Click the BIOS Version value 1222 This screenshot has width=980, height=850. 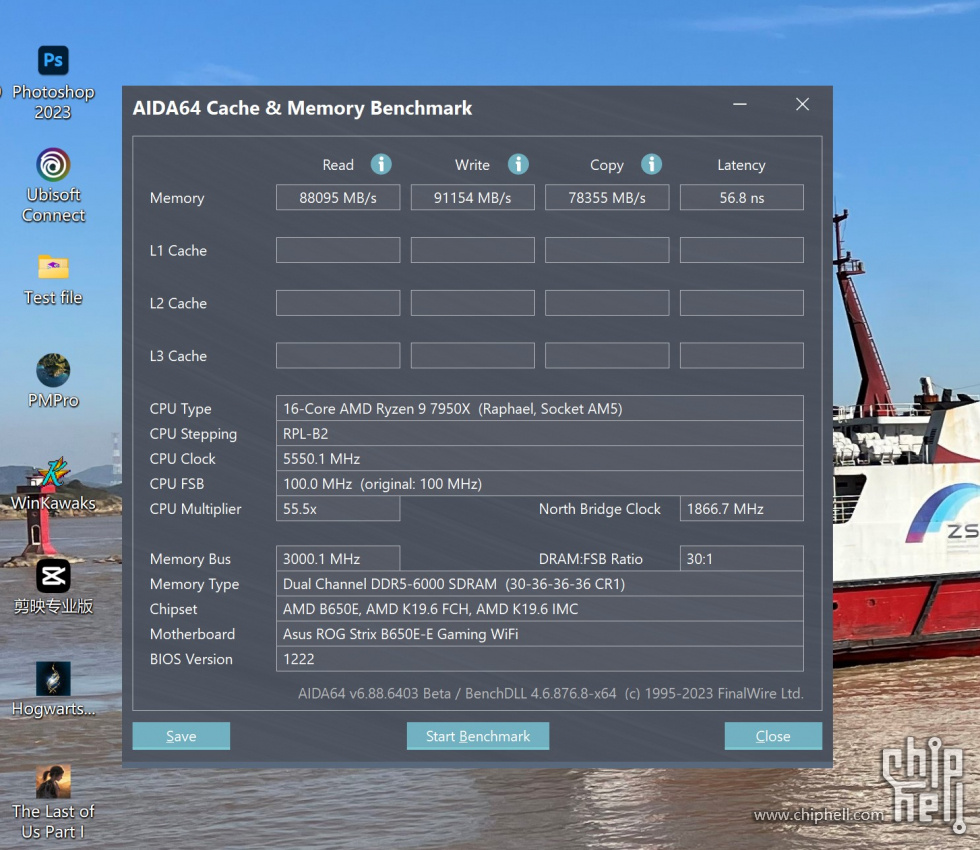click(x=540, y=659)
